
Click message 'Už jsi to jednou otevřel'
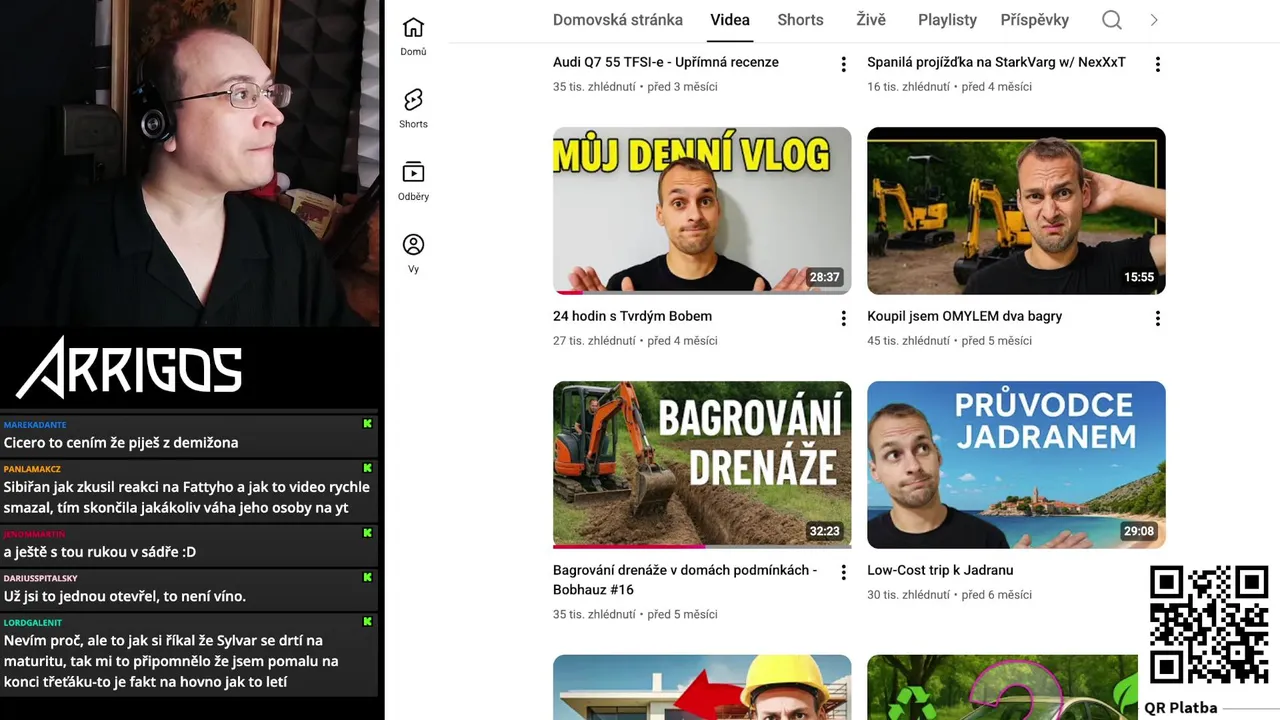(x=124, y=596)
